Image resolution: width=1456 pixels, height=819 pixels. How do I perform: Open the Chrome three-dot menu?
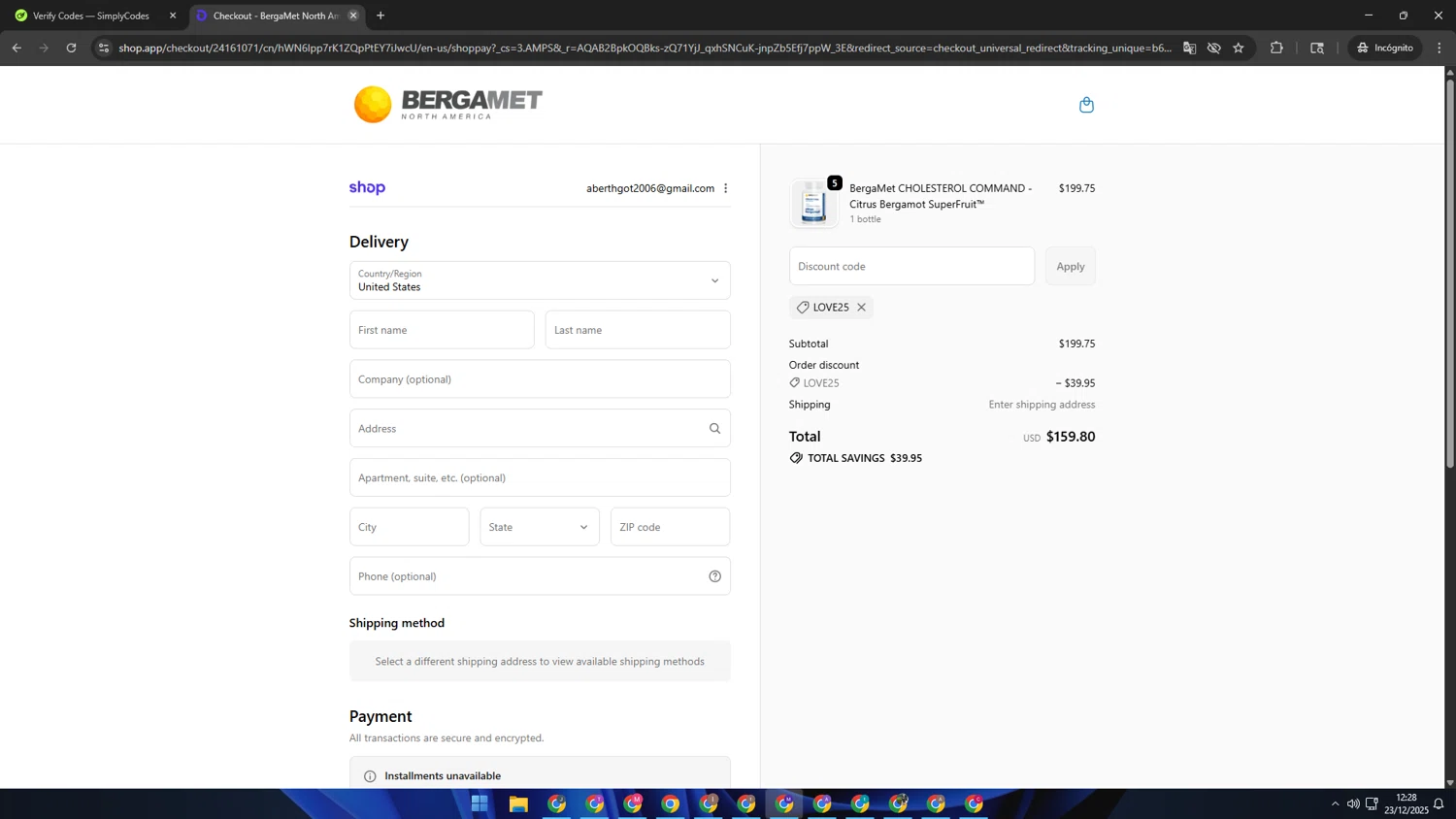(1439, 48)
